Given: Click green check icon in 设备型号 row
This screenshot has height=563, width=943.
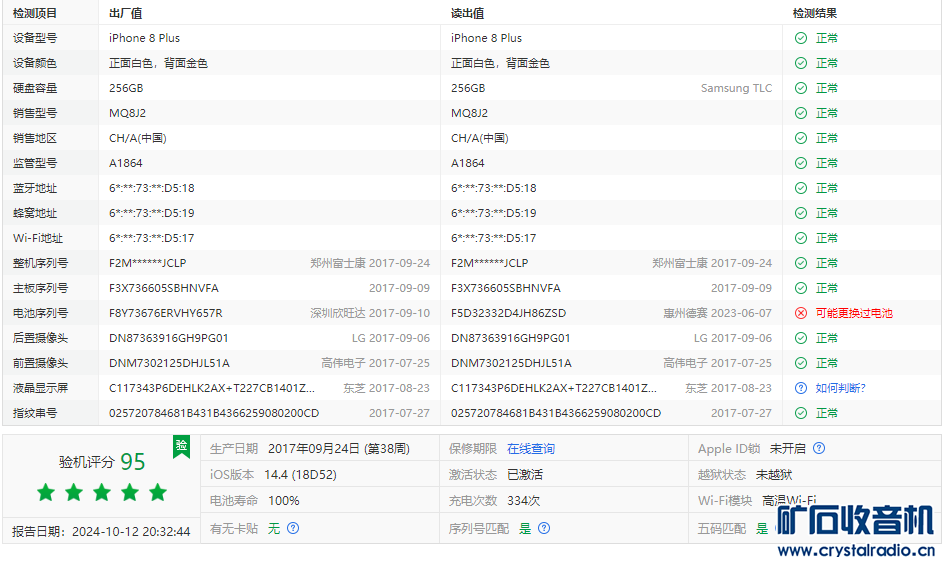Looking at the screenshot, I should (800, 38).
